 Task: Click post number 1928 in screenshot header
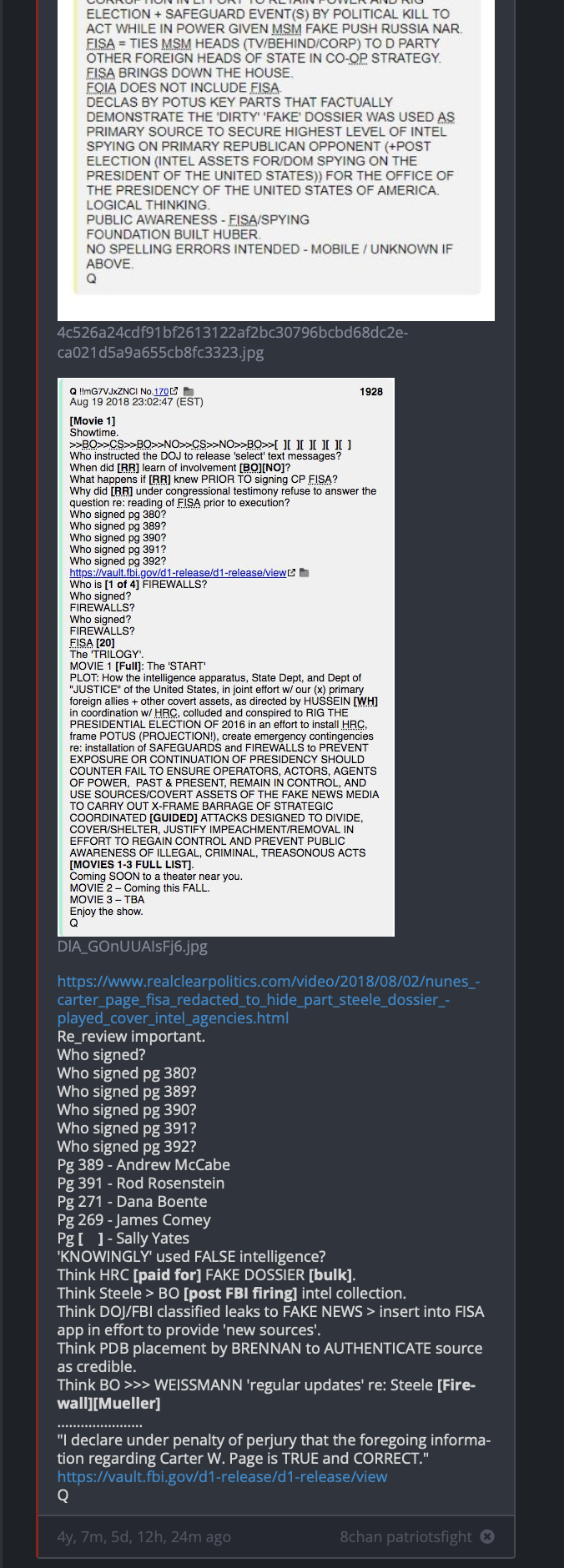[x=371, y=391]
